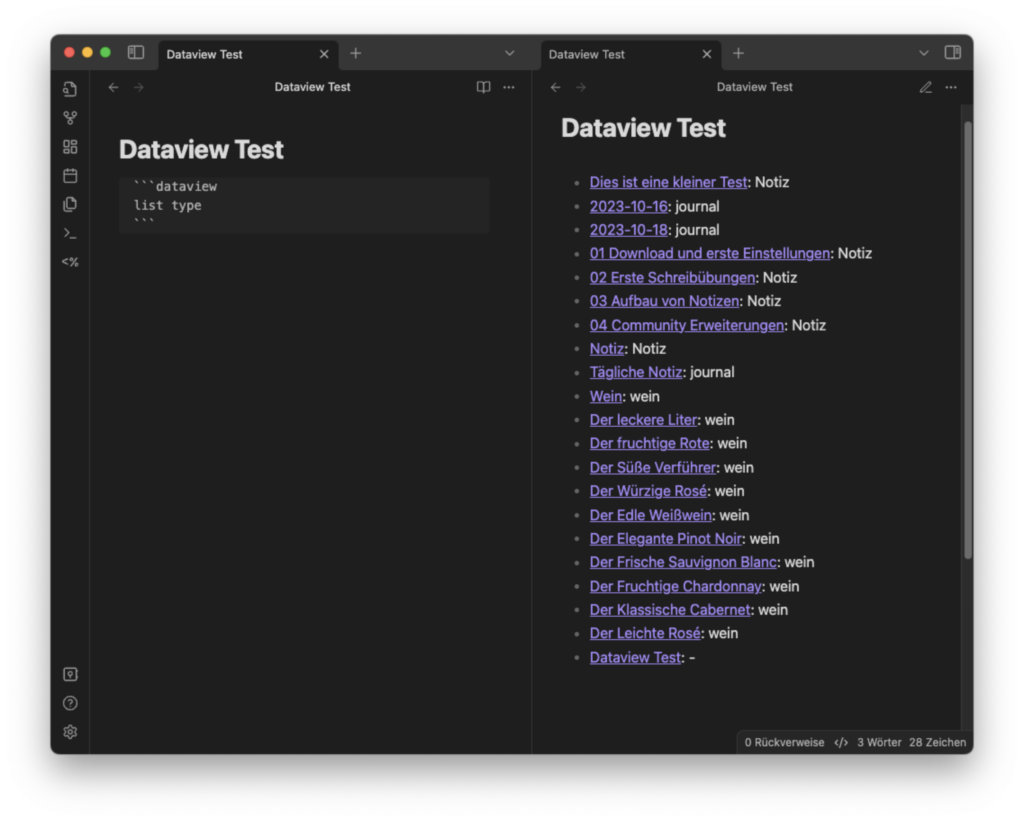
Task: Open Der Würzige Rosé link
Action: click(x=648, y=491)
